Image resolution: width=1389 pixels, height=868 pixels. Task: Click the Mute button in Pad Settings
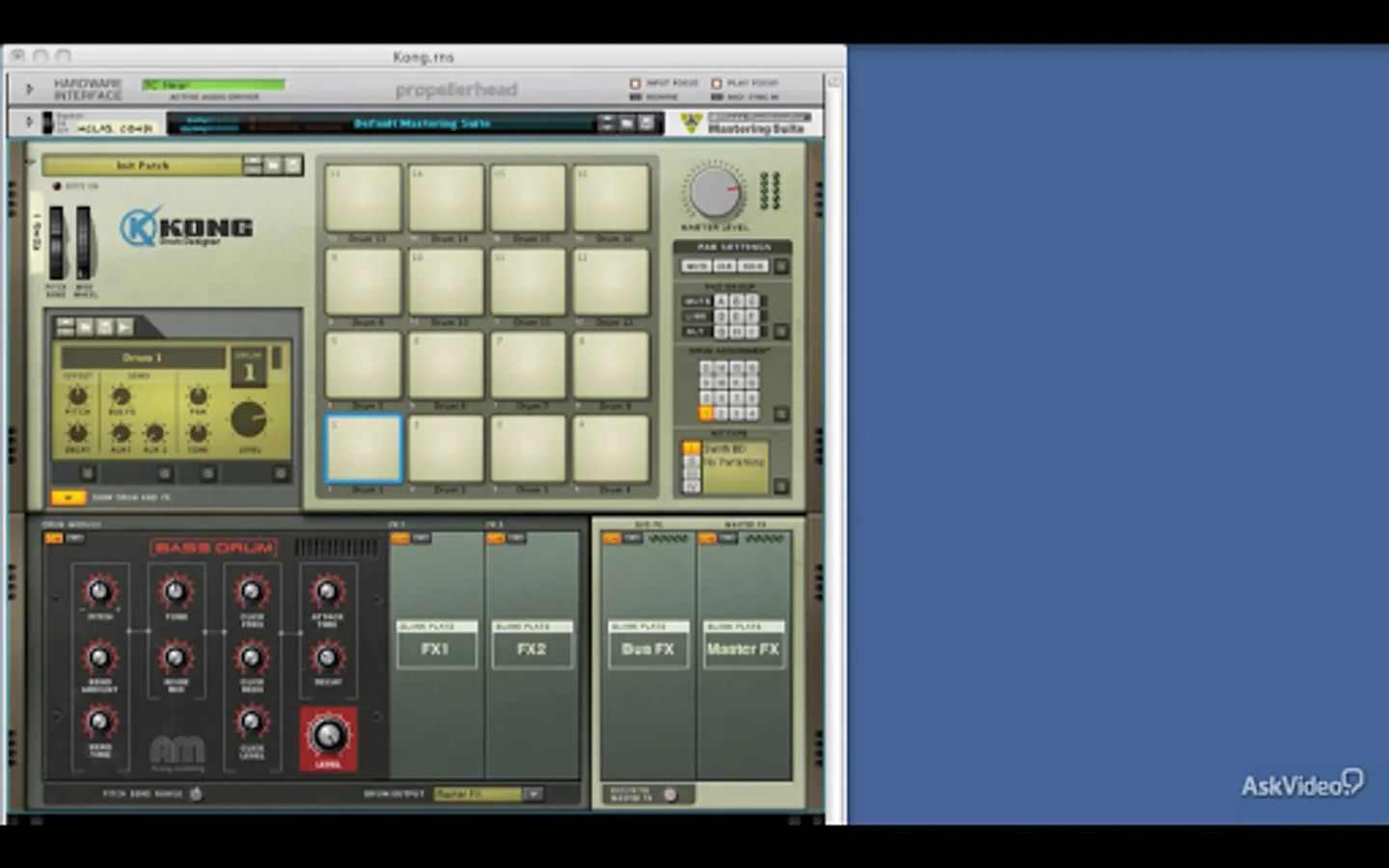coord(695,266)
